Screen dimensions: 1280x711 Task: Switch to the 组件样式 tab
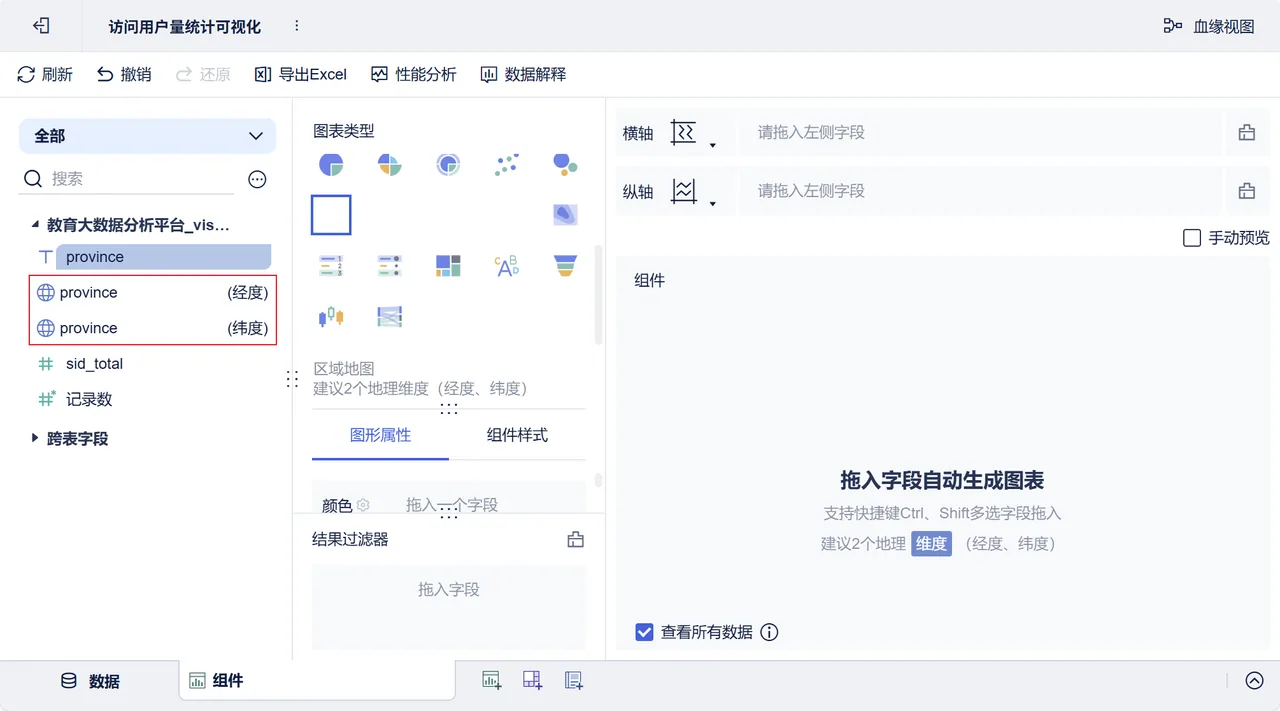click(x=517, y=435)
